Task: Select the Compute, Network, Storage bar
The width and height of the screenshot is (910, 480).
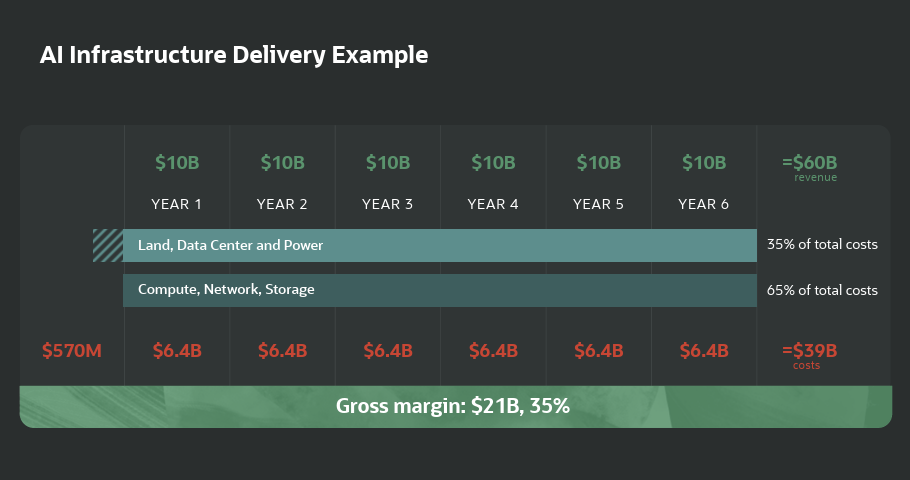Action: (x=440, y=290)
